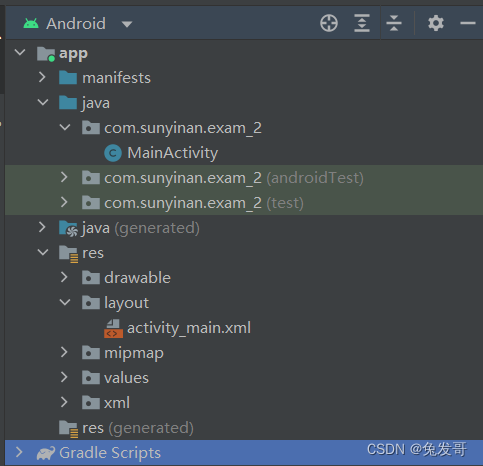Click the xml folder icon

91,403
